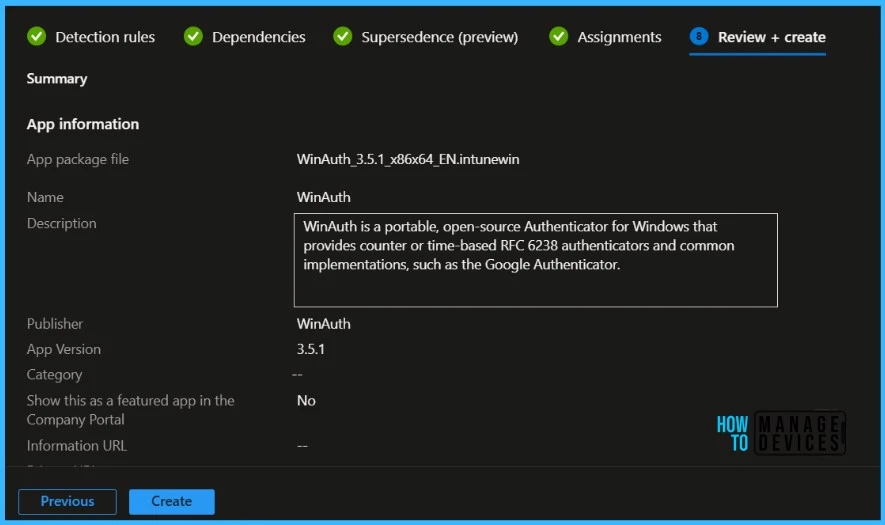Click the Publisher value WinAuth
Image resolution: width=885 pixels, height=525 pixels.
coord(323,323)
